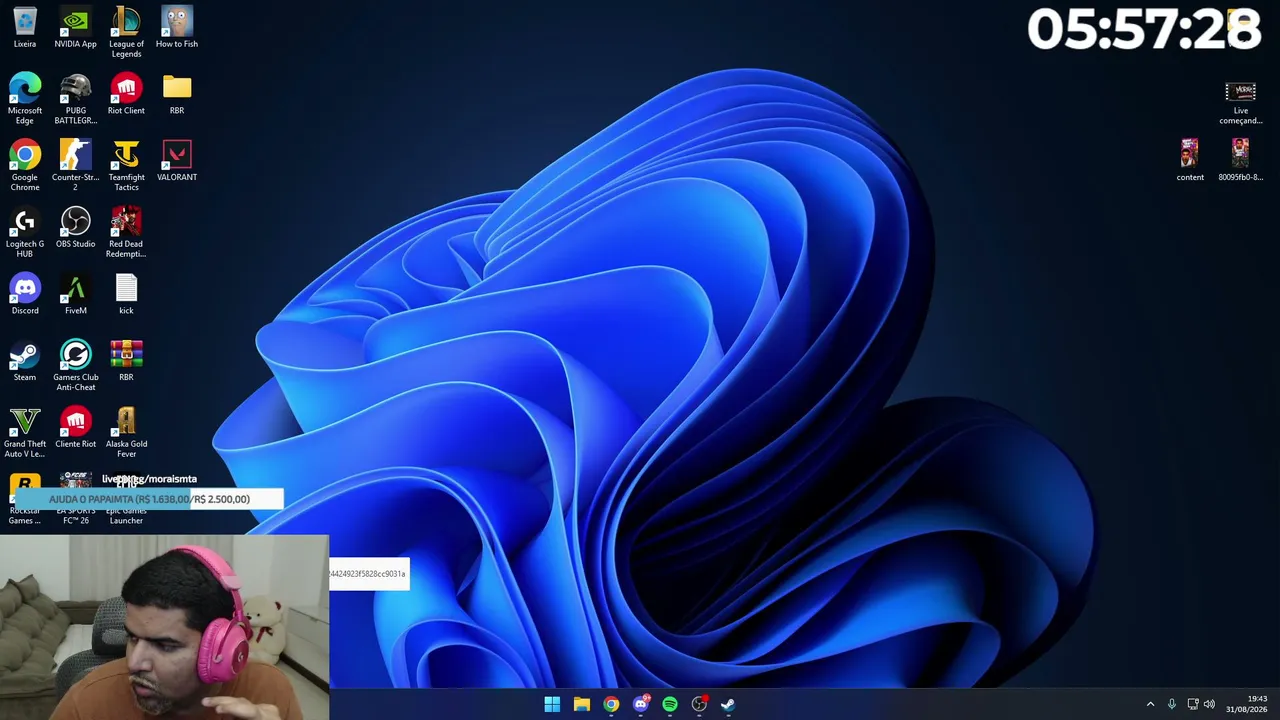Select the 80095fb0-8... image file

point(1240,160)
